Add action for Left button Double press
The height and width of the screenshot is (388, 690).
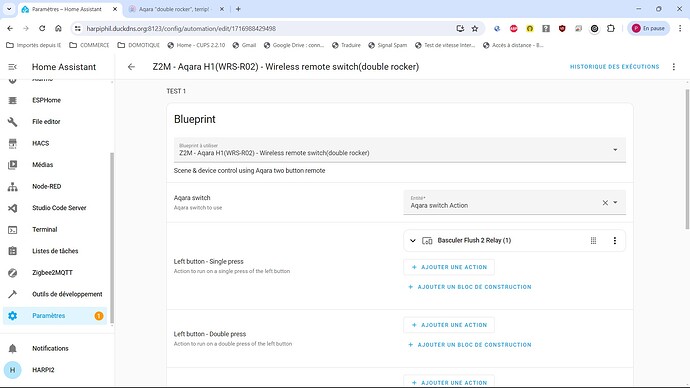tap(449, 325)
